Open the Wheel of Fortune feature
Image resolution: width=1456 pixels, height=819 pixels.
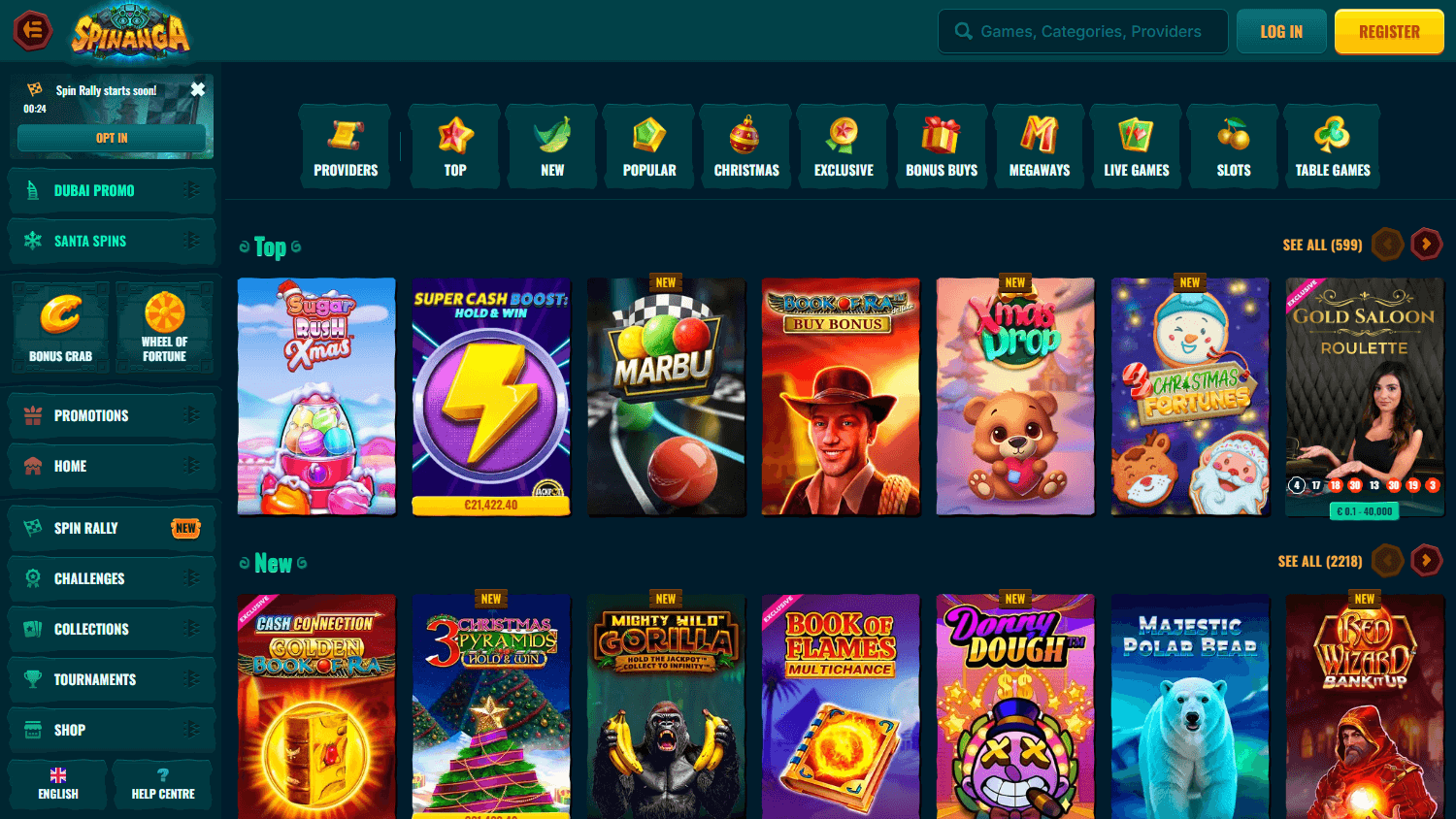tap(164, 326)
